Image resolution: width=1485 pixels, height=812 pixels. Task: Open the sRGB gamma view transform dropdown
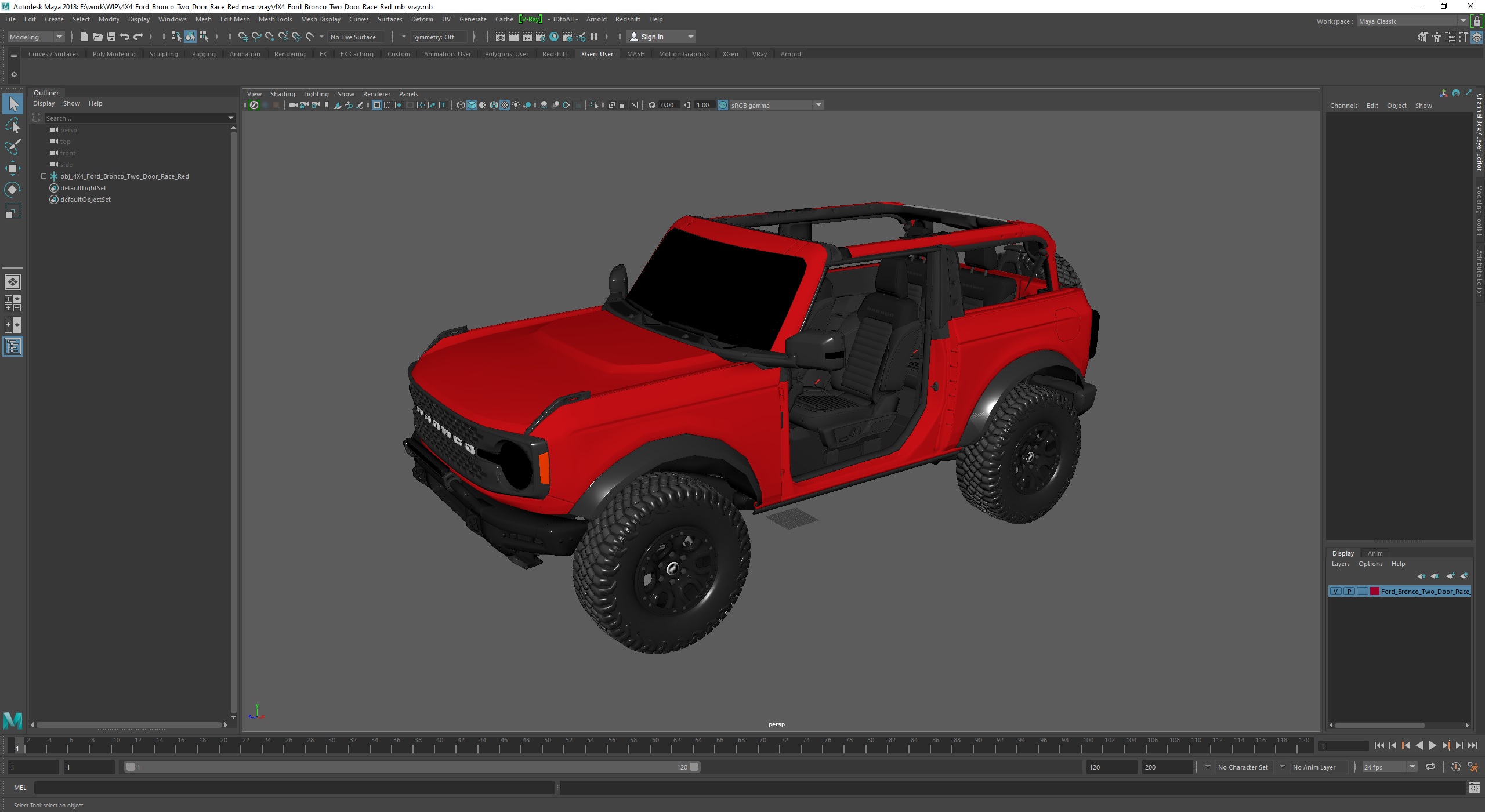(776, 105)
